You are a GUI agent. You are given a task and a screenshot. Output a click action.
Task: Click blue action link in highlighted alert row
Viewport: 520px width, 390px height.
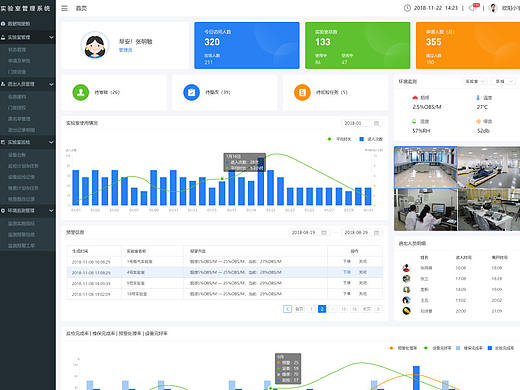pyautogui.click(x=347, y=272)
